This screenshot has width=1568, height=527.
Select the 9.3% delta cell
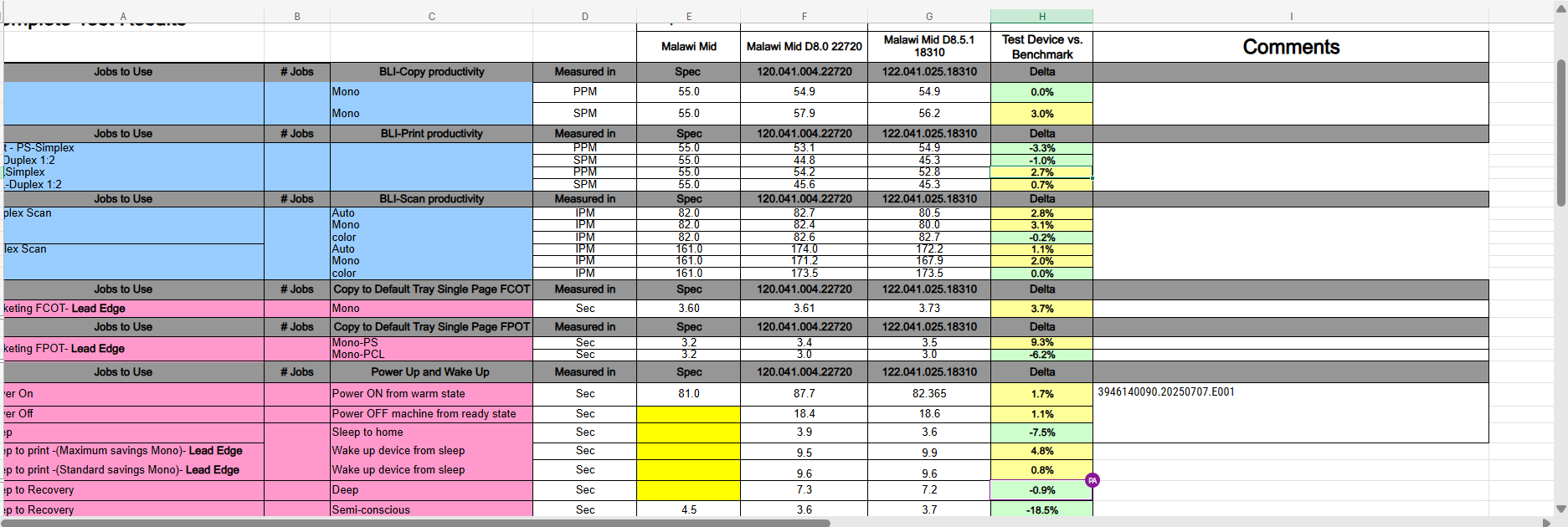pos(1041,342)
